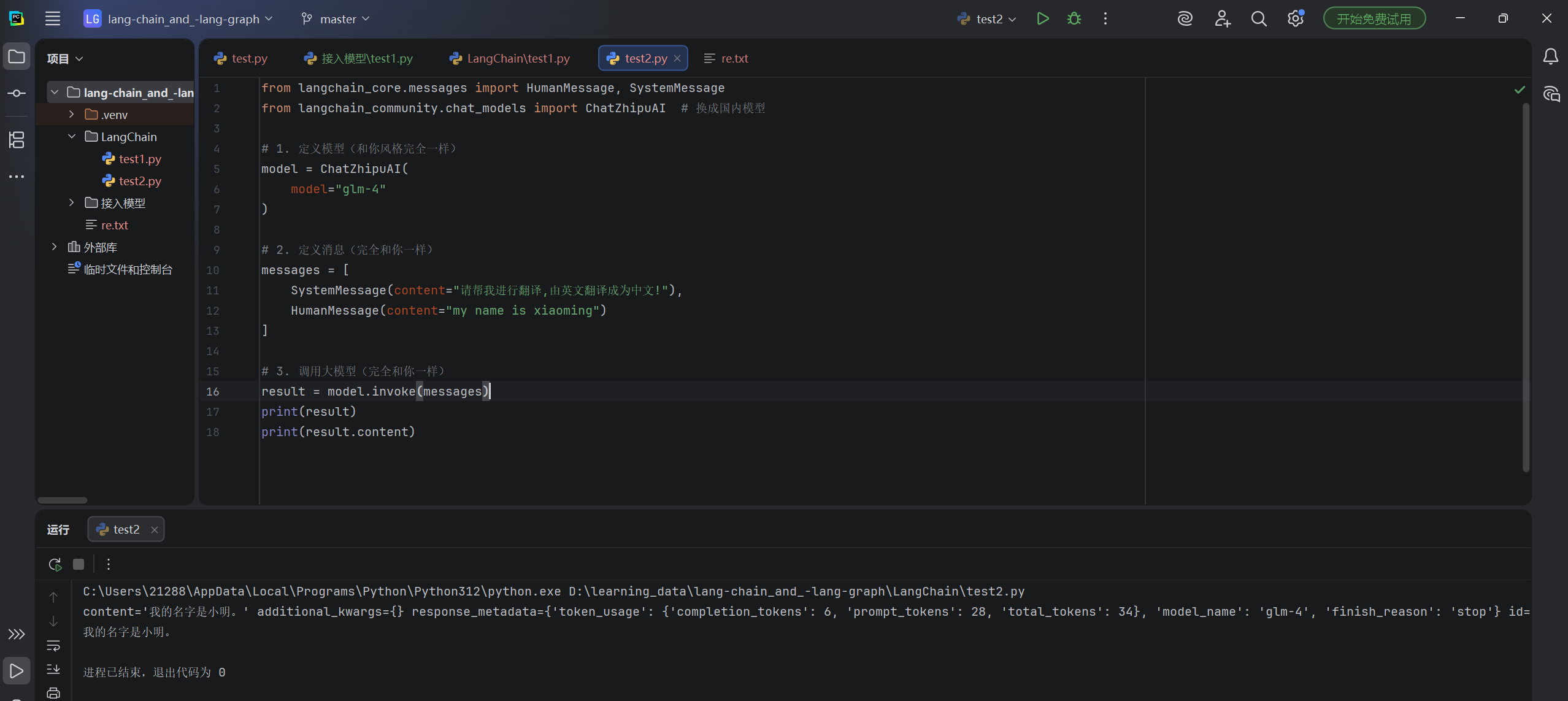Image resolution: width=1568 pixels, height=701 pixels.
Task: Expand the .venv folder
Action: tap(72, 115)
